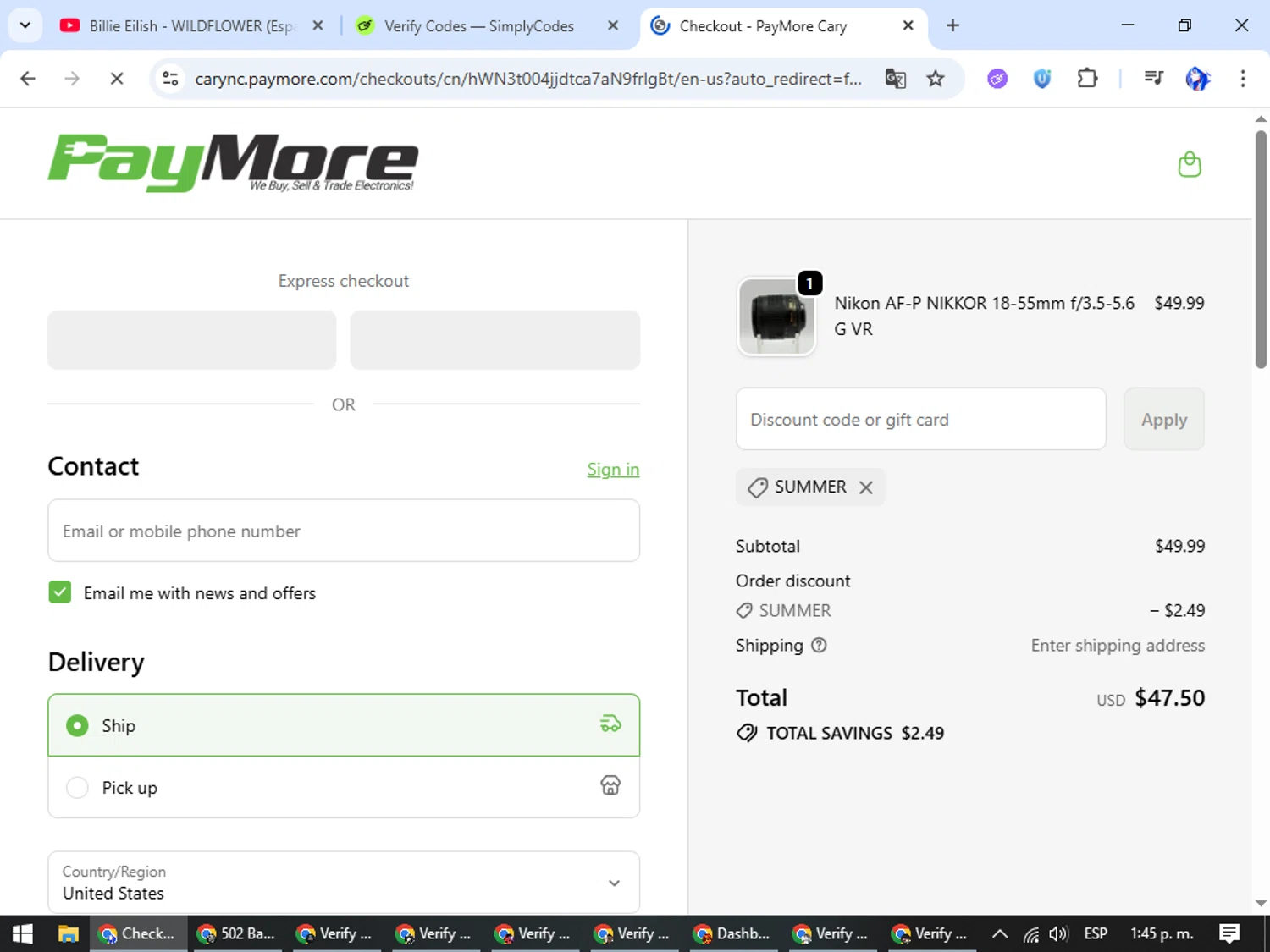Open the Windows notification center
The image size is (1270, 952).
(x=1229, y=933)
